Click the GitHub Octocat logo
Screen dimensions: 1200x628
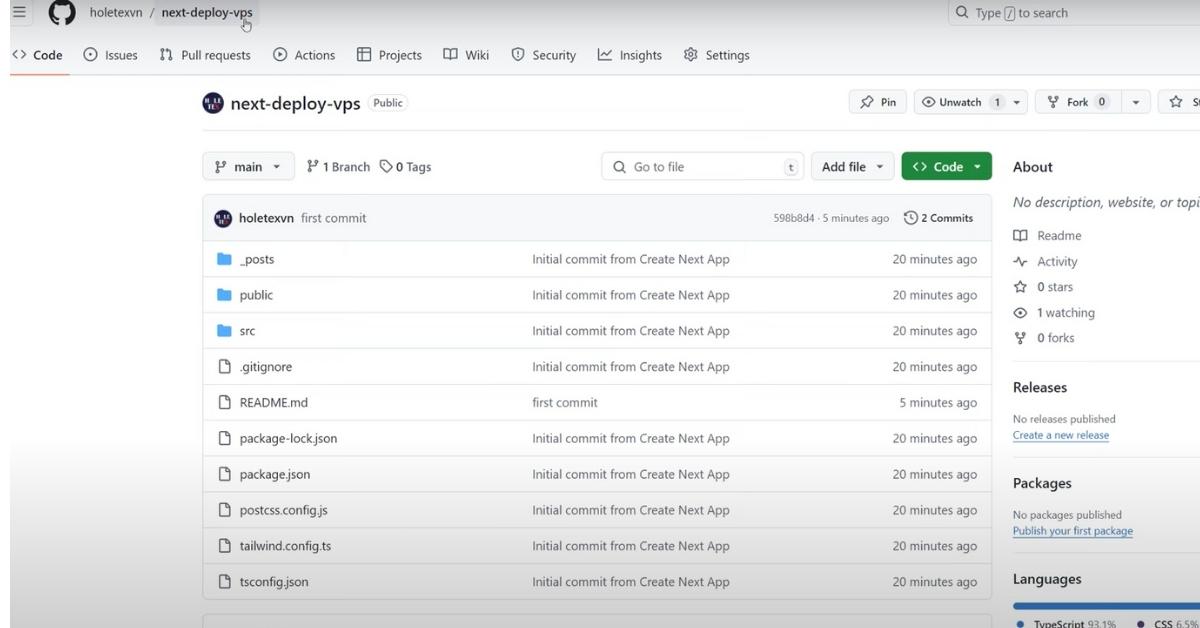[x=62, y=13]
